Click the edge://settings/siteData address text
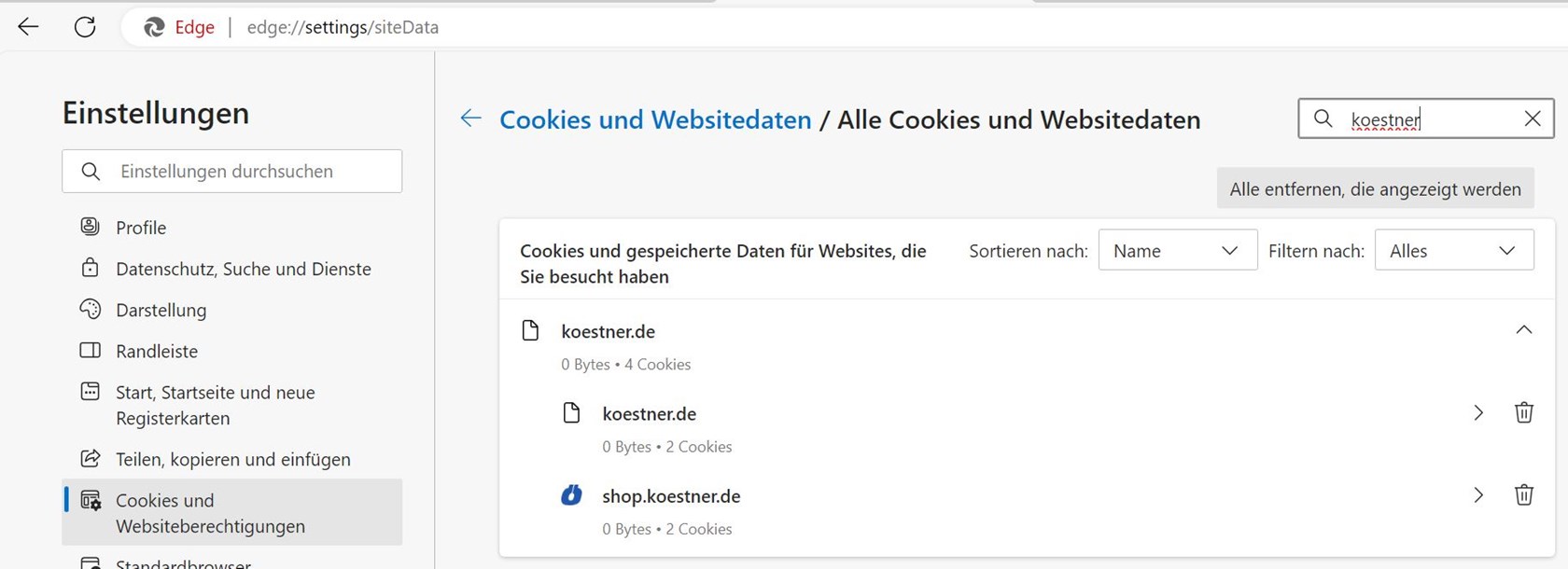This screenshot has width=1568, height=569. tap(343, 27)
